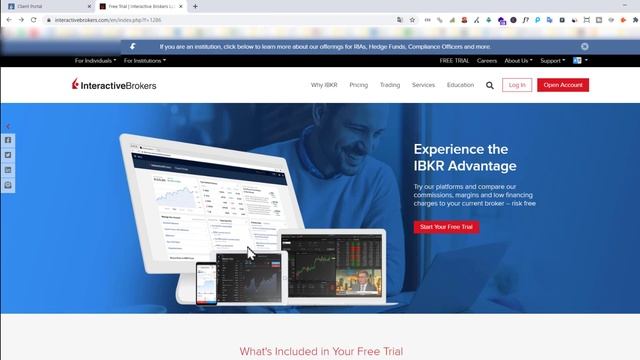Viewport: 640px width, 360px height.
Task: Open a new browser tab with plus
Action: point(195,6)
